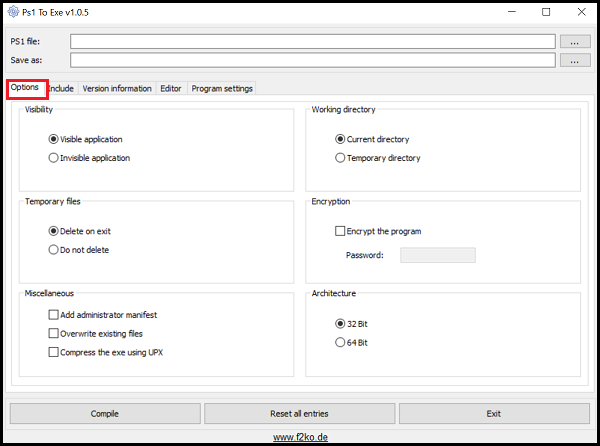Click Reset all entries button
Image resolution: width=600 pixels, height=446 pixels.
(299, 413)
